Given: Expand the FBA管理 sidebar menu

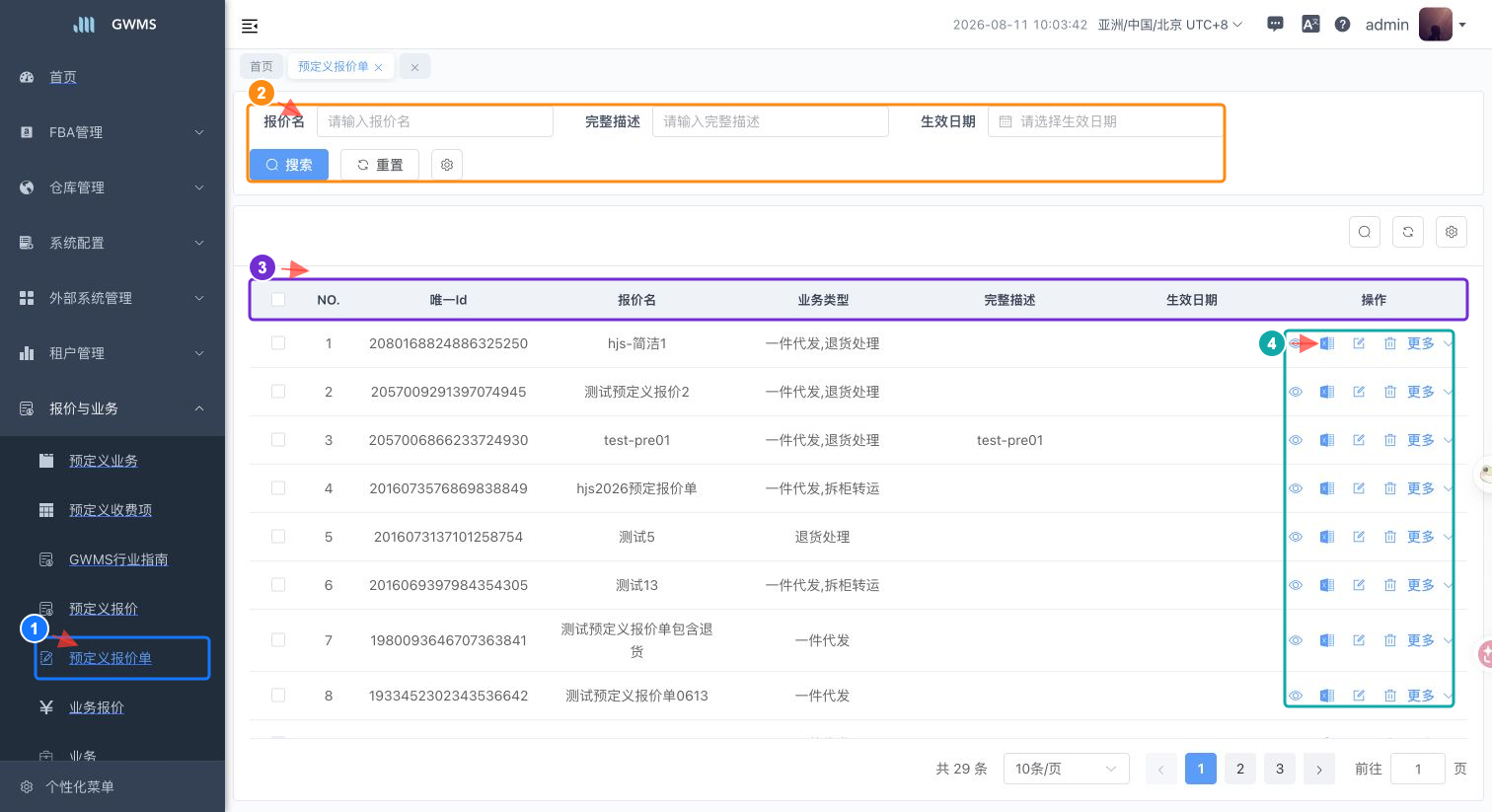Looking at the screenshot, I should (x=112, y=132).
